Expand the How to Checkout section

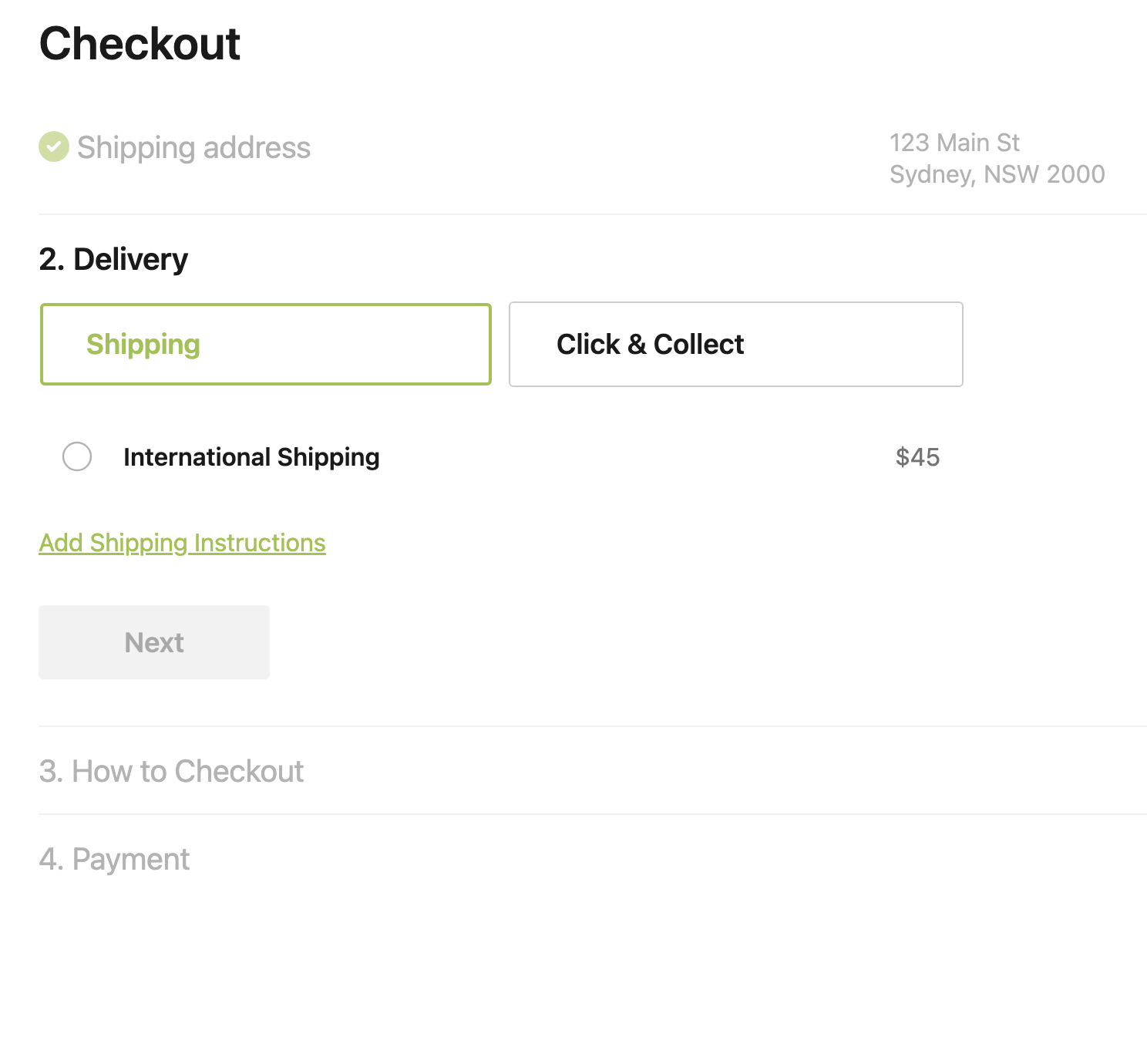click(171, 770)
